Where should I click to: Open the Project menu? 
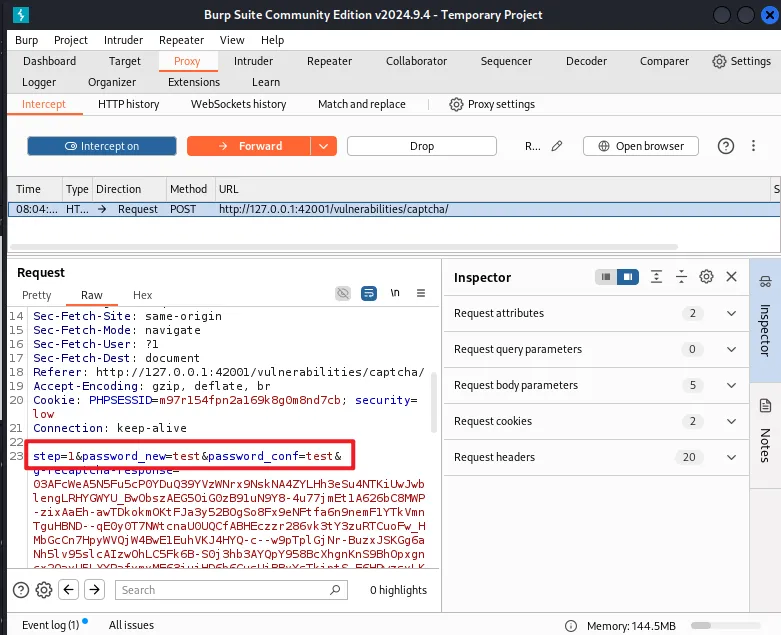click(x=71, y=40)
